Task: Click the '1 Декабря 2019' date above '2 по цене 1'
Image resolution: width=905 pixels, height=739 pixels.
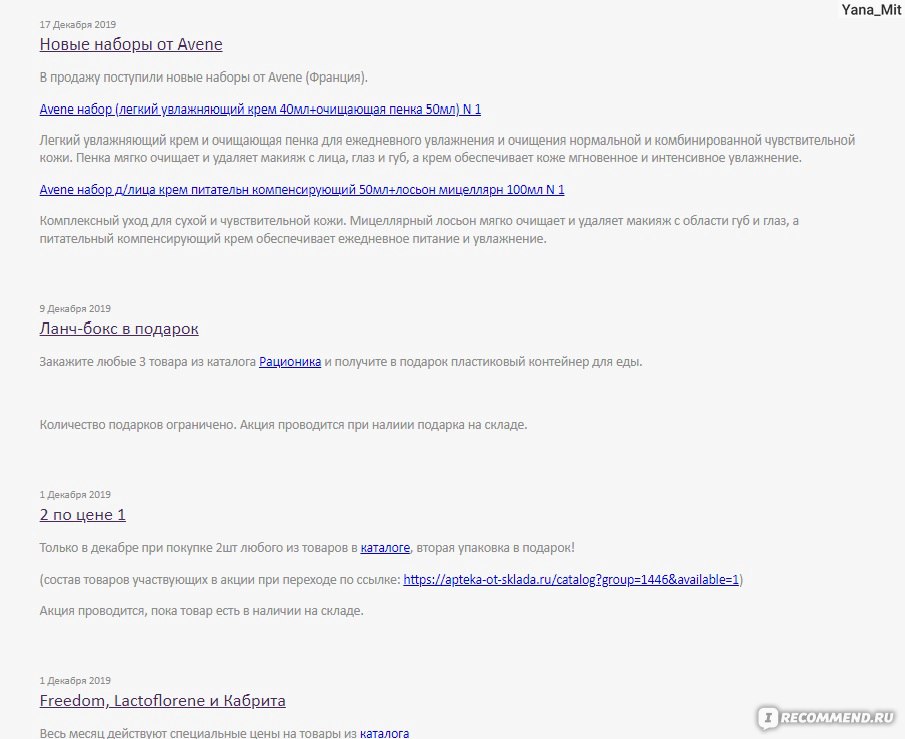Action: 75,494
